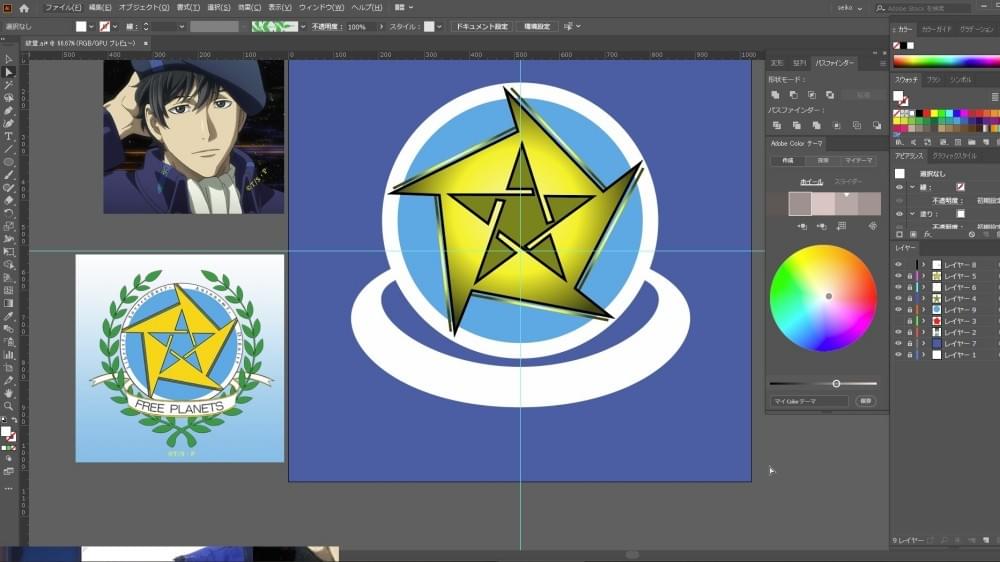
Task: Select the Hand tool
Action: pos(9,393)
